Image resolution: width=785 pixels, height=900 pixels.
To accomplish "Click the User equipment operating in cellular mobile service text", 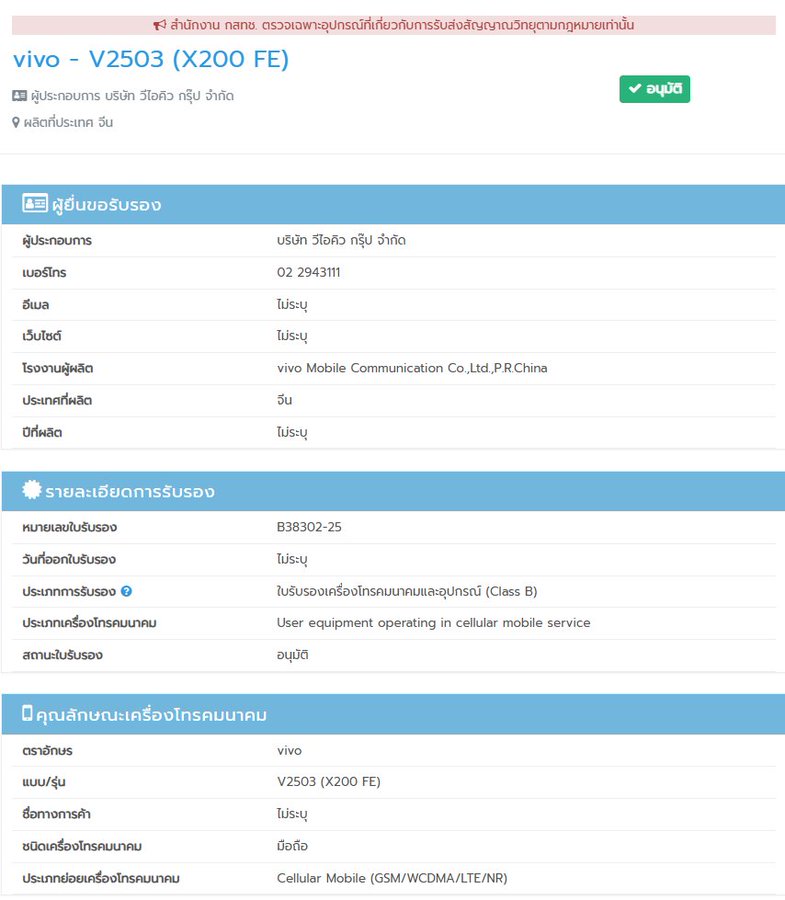I will pyautogui.click(x=433, y=623).
